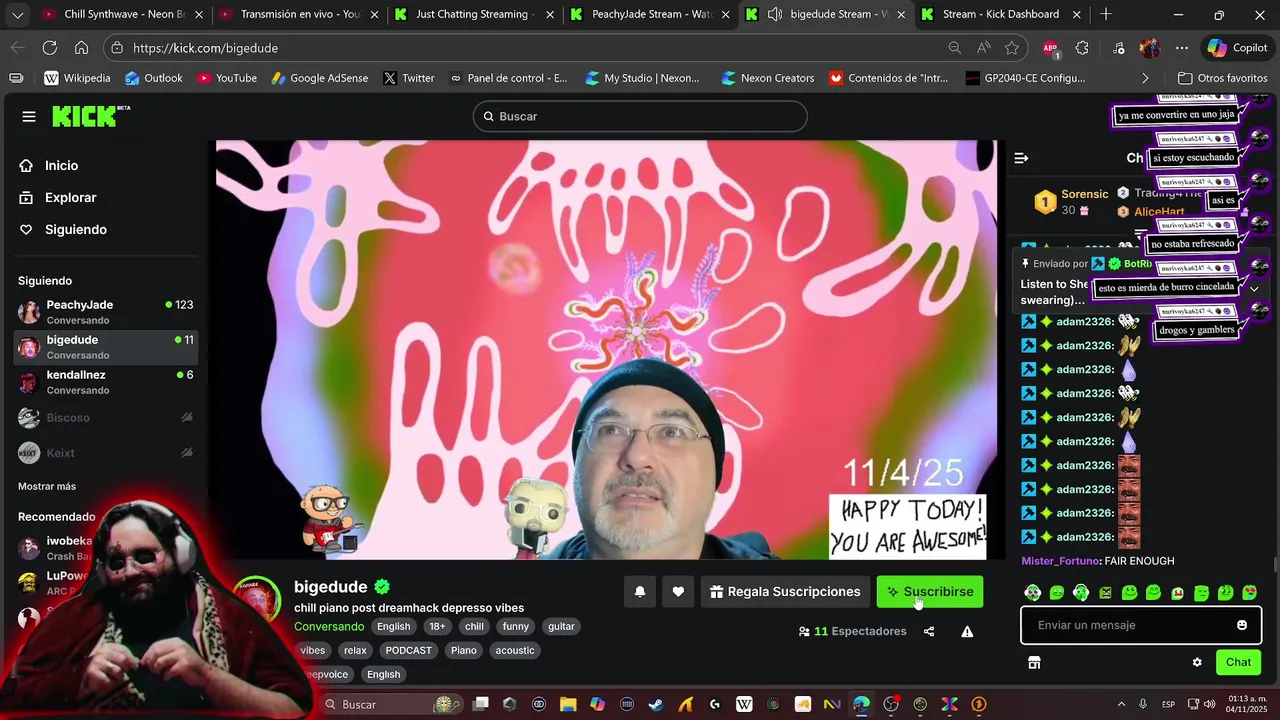1280x720 pixels.
Task: Open Inicio in the sidebar
Action: (61, 166)
